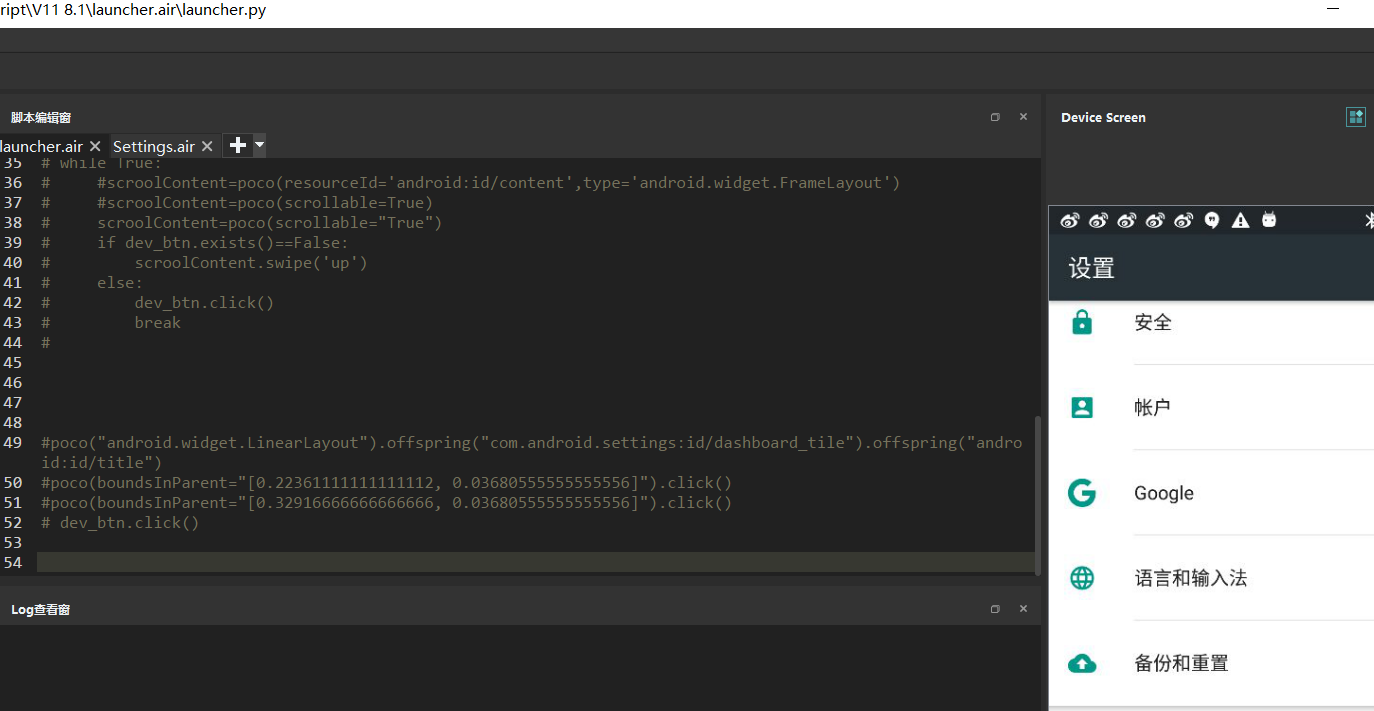Close the Log查看窗 panel
The image size is (1374, 711).
(1023, 609)
